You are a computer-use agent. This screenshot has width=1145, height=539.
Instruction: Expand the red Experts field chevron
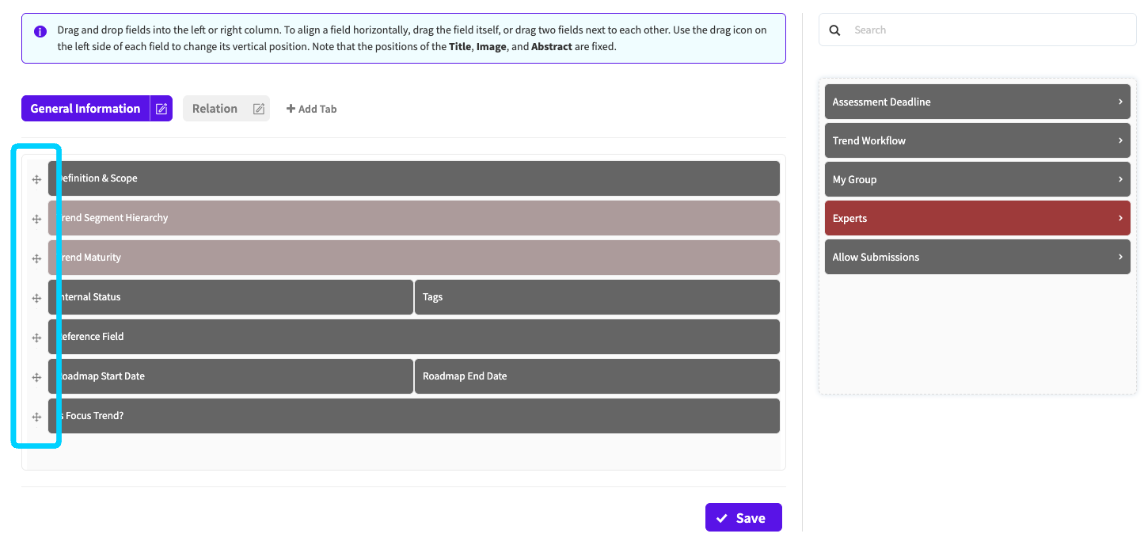1120,218
